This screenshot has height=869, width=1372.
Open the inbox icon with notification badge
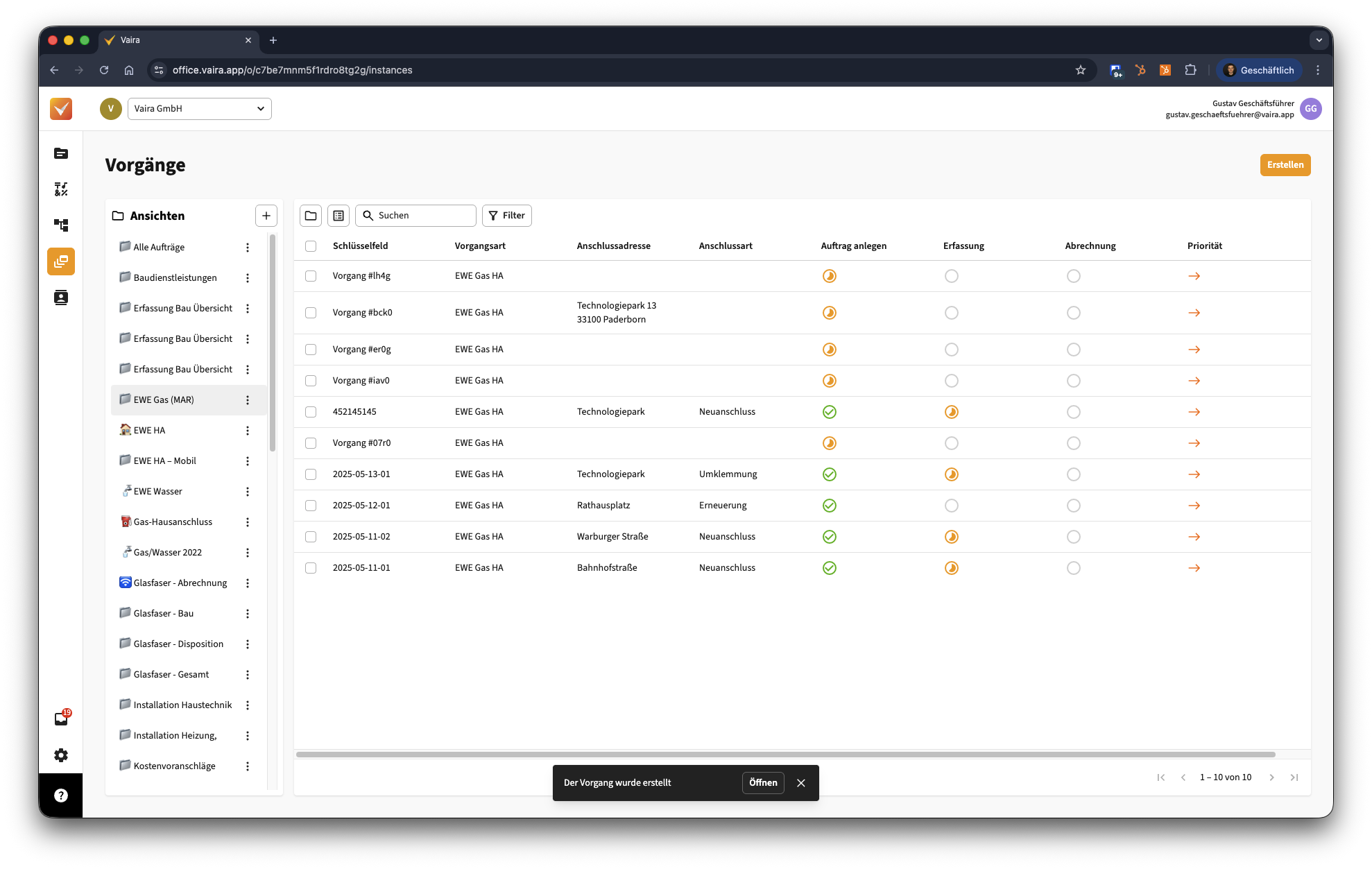61,719
